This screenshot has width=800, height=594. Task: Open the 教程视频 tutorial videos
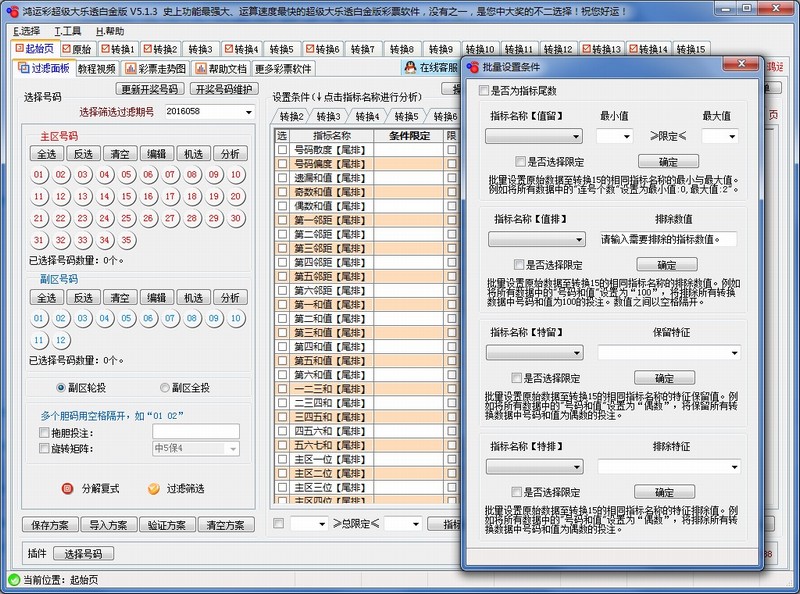coord(97,68)
